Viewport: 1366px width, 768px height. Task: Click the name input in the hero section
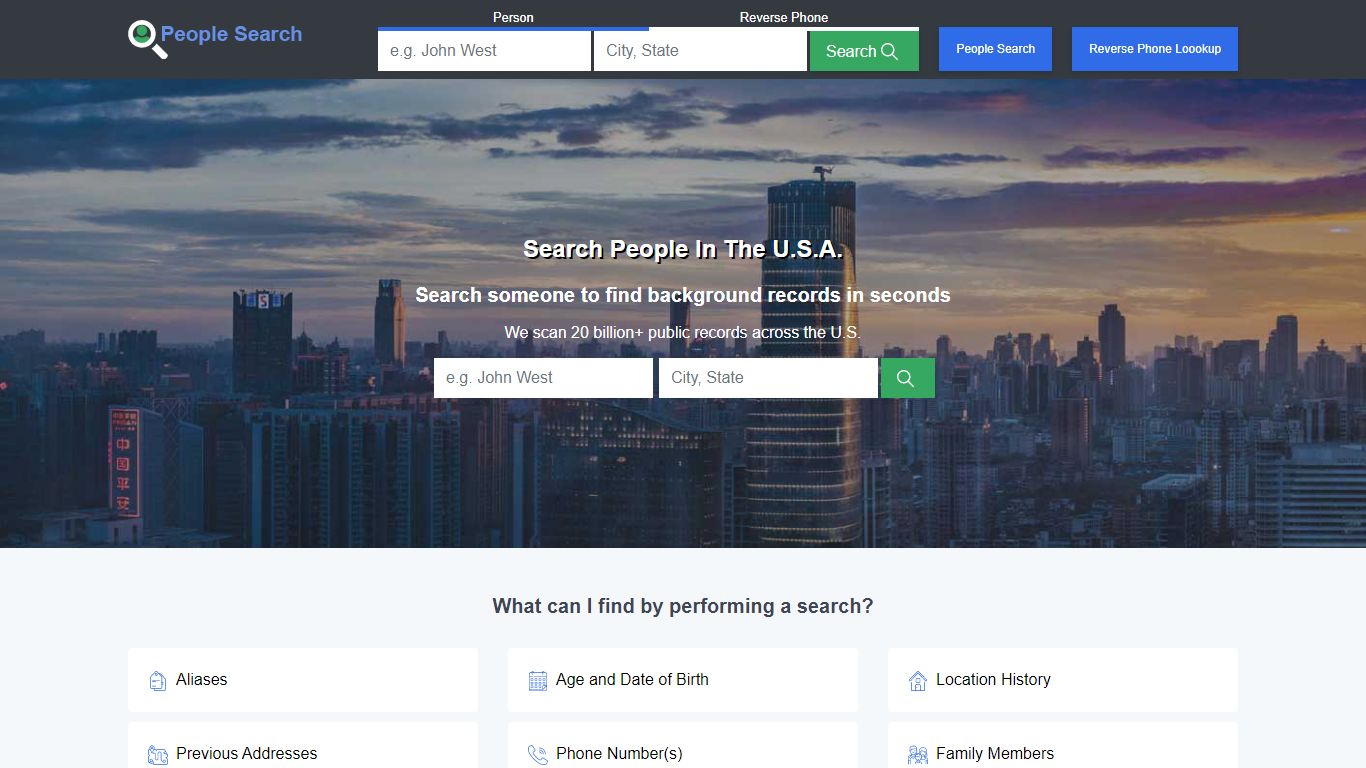point(542,378)
